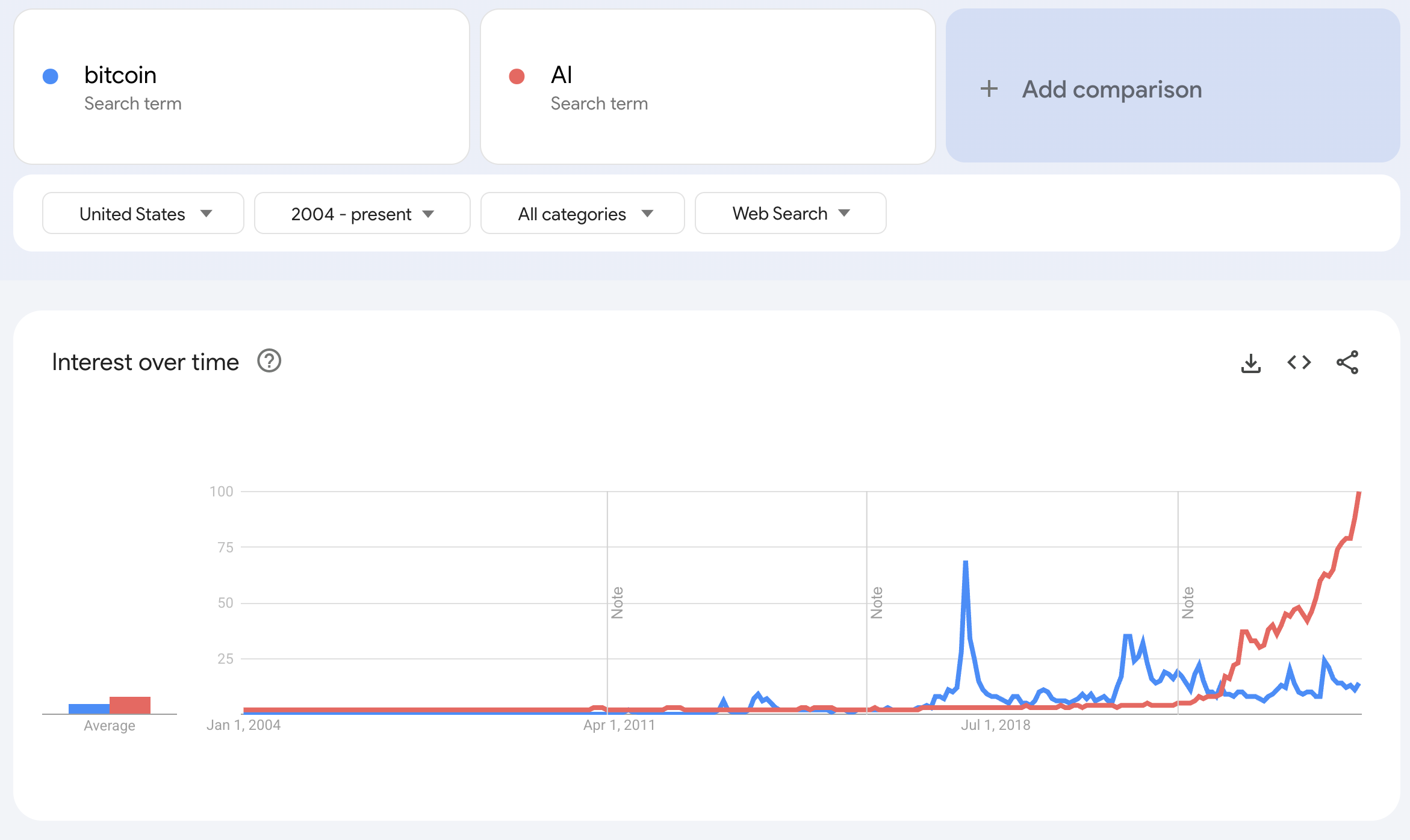
Task: Click the embed code icon
Action: pyautogui.click(x=1299, y=362)
